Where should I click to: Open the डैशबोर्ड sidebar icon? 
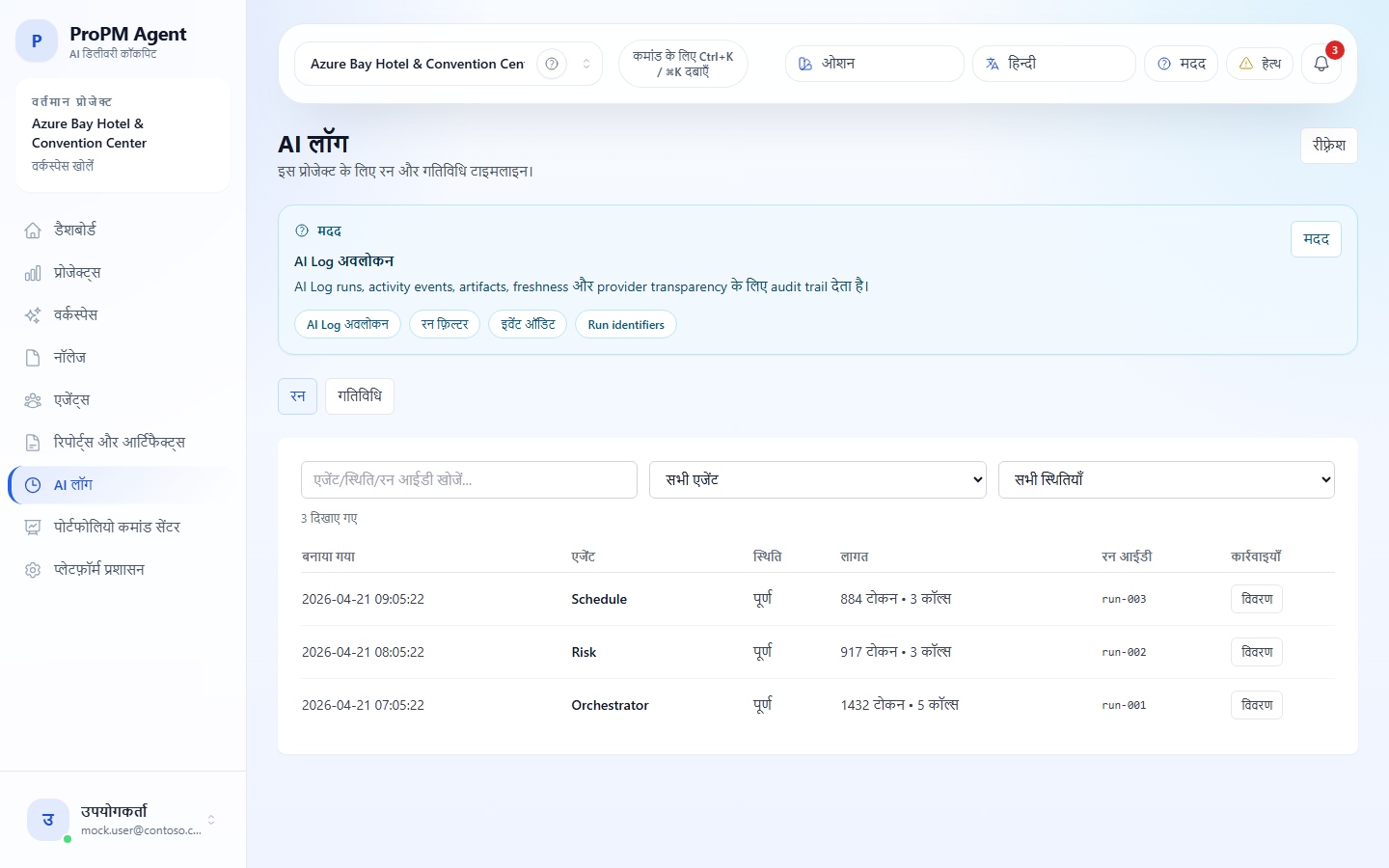[x=32, y=230]
